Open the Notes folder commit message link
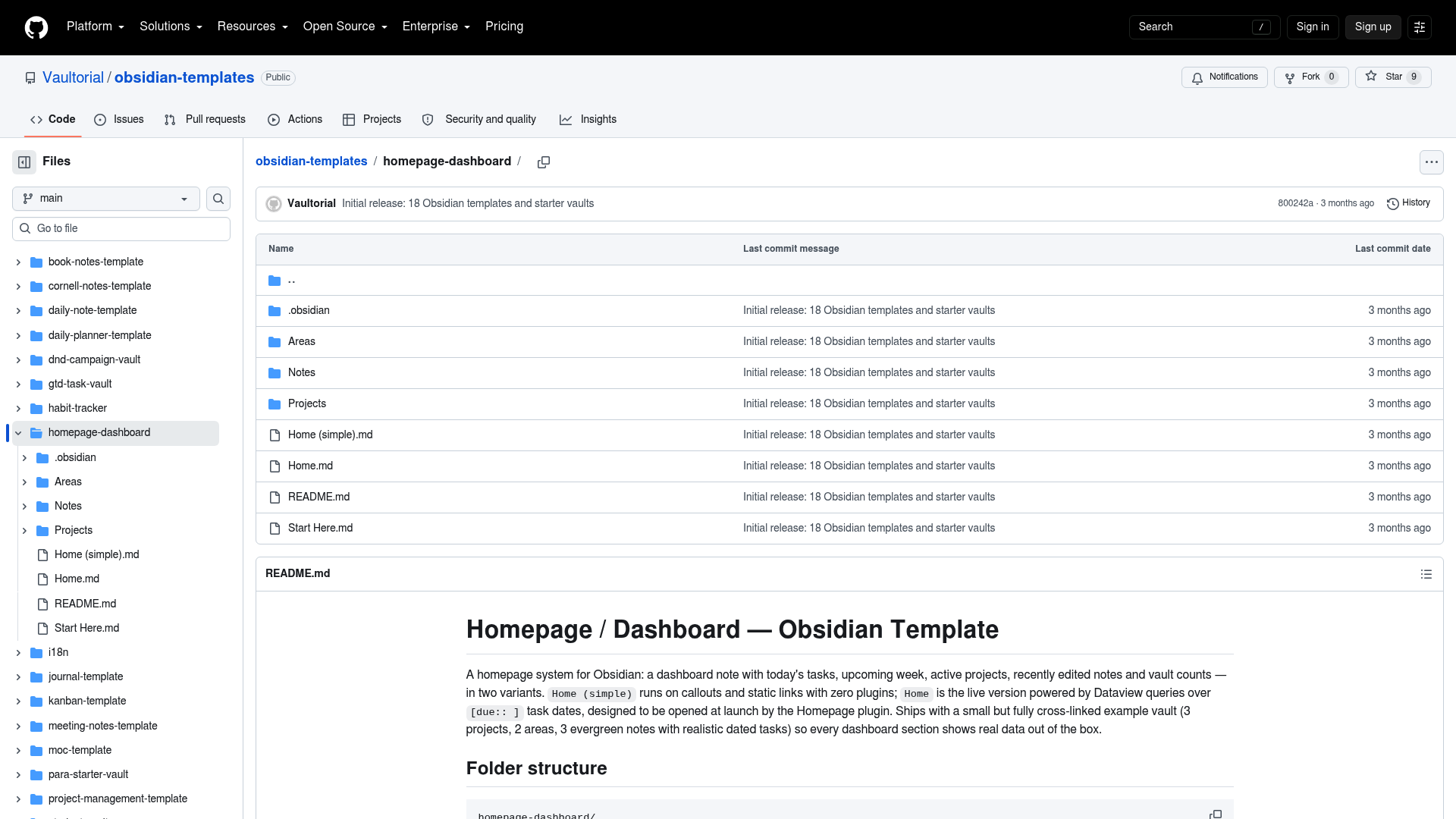1456x819 pixels. 869,373
